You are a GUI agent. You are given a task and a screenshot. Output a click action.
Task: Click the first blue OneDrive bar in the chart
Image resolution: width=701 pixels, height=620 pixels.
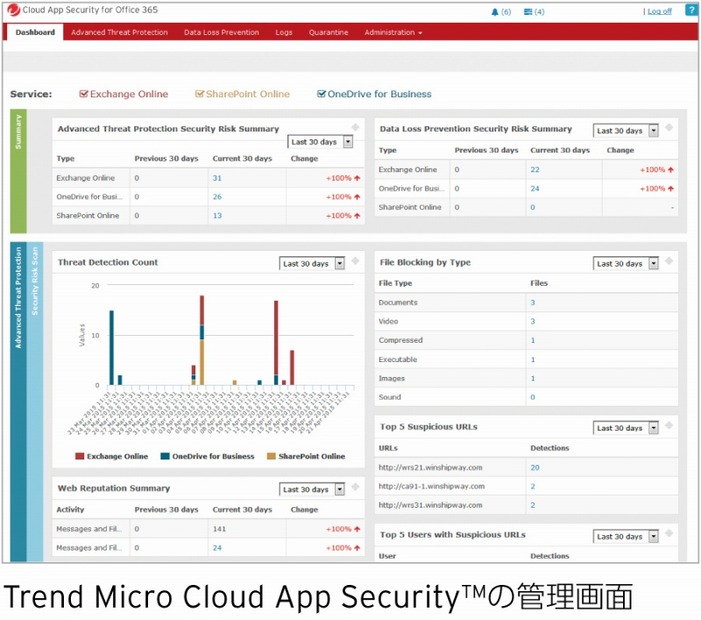click(x=111, y=348)
